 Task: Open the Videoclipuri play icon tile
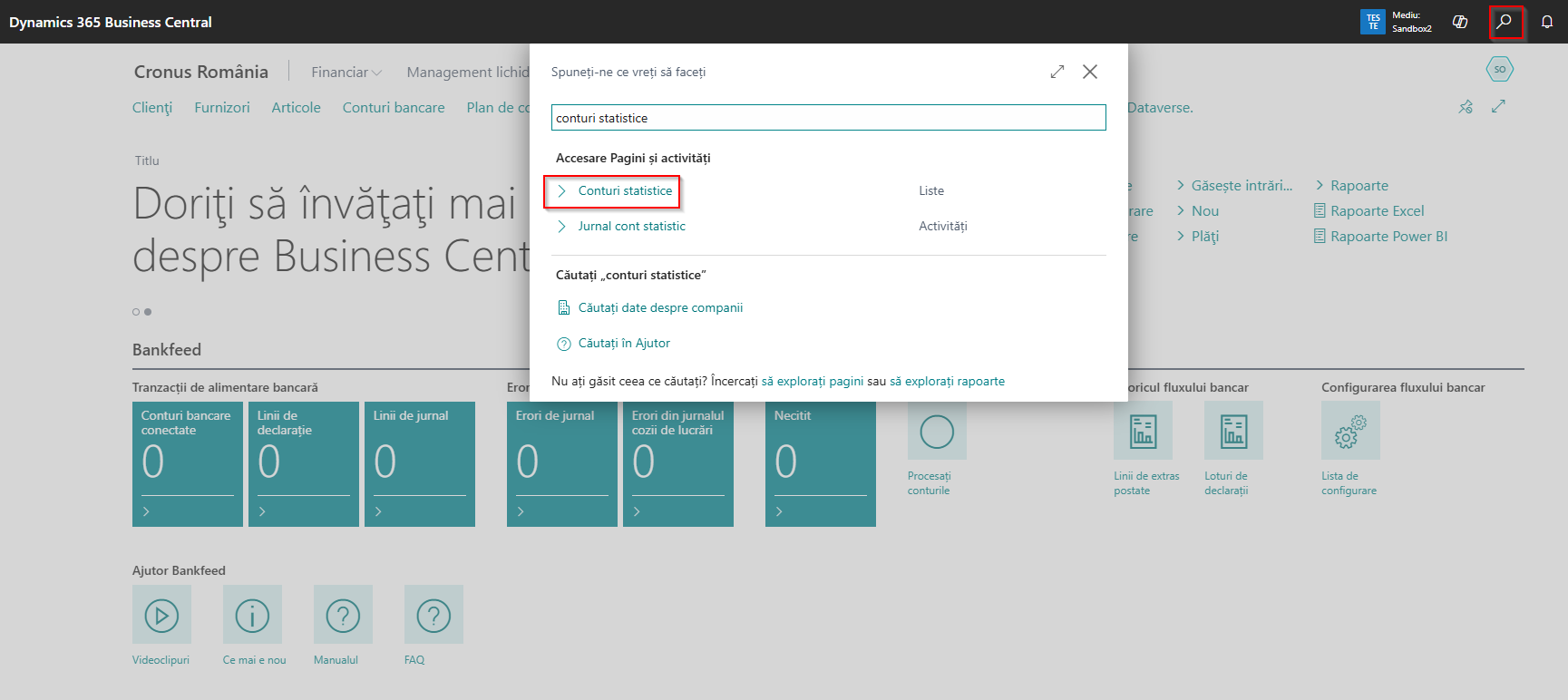click(x=161, y=615)
